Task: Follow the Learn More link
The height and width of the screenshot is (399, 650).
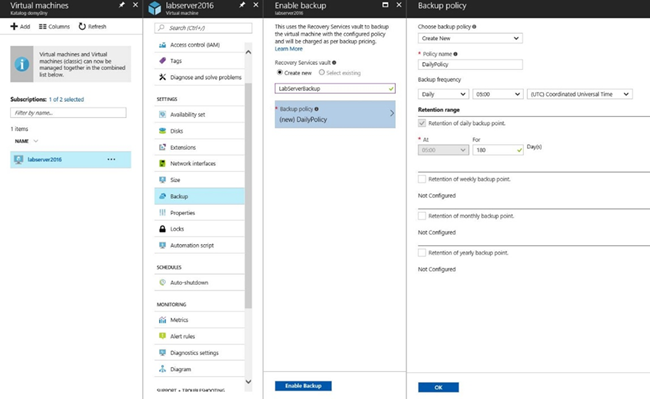Action: click(x=289, y=49)
